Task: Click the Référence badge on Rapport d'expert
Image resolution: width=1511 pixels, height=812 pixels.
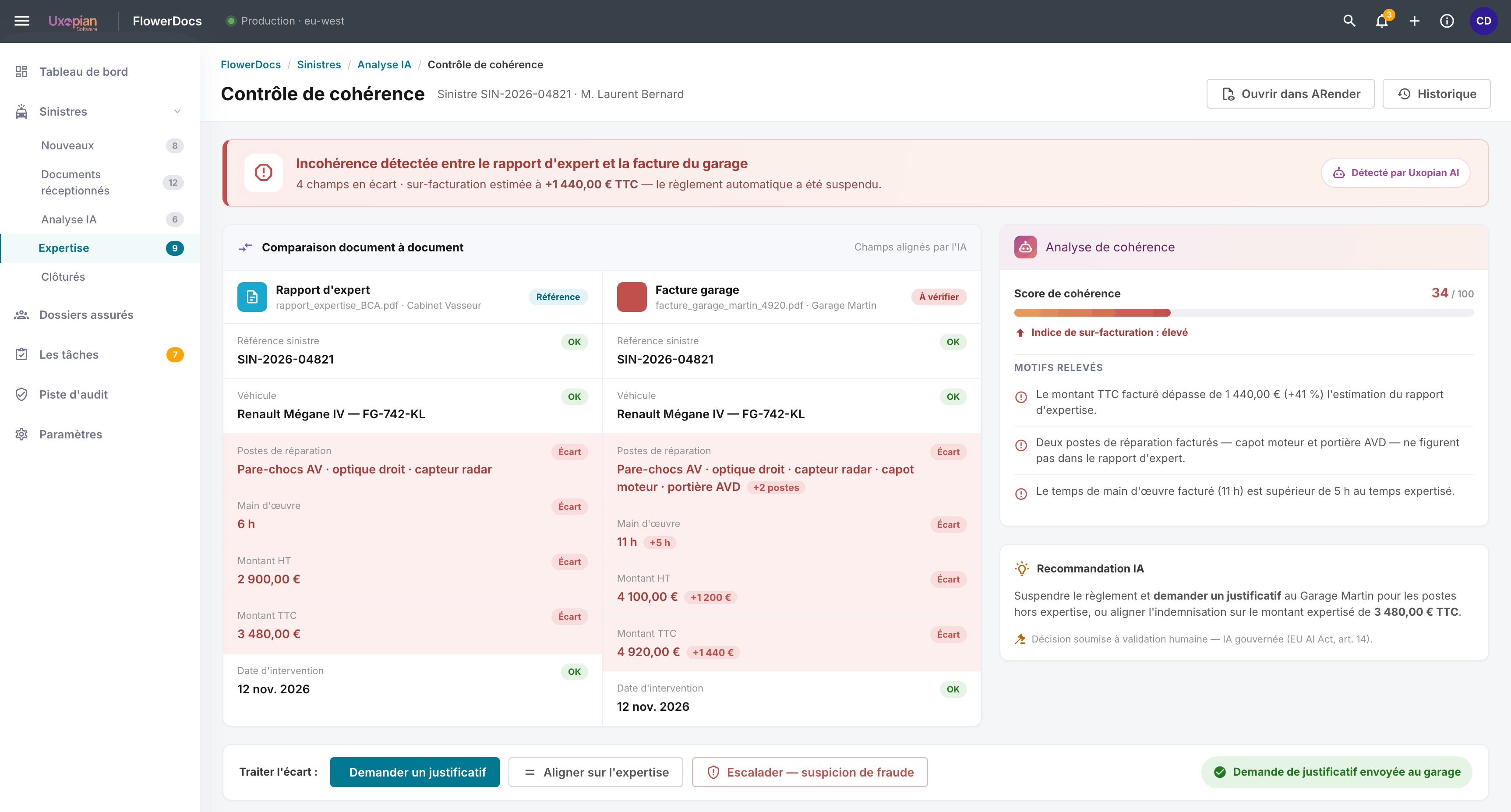Action: tap(558, 297)
